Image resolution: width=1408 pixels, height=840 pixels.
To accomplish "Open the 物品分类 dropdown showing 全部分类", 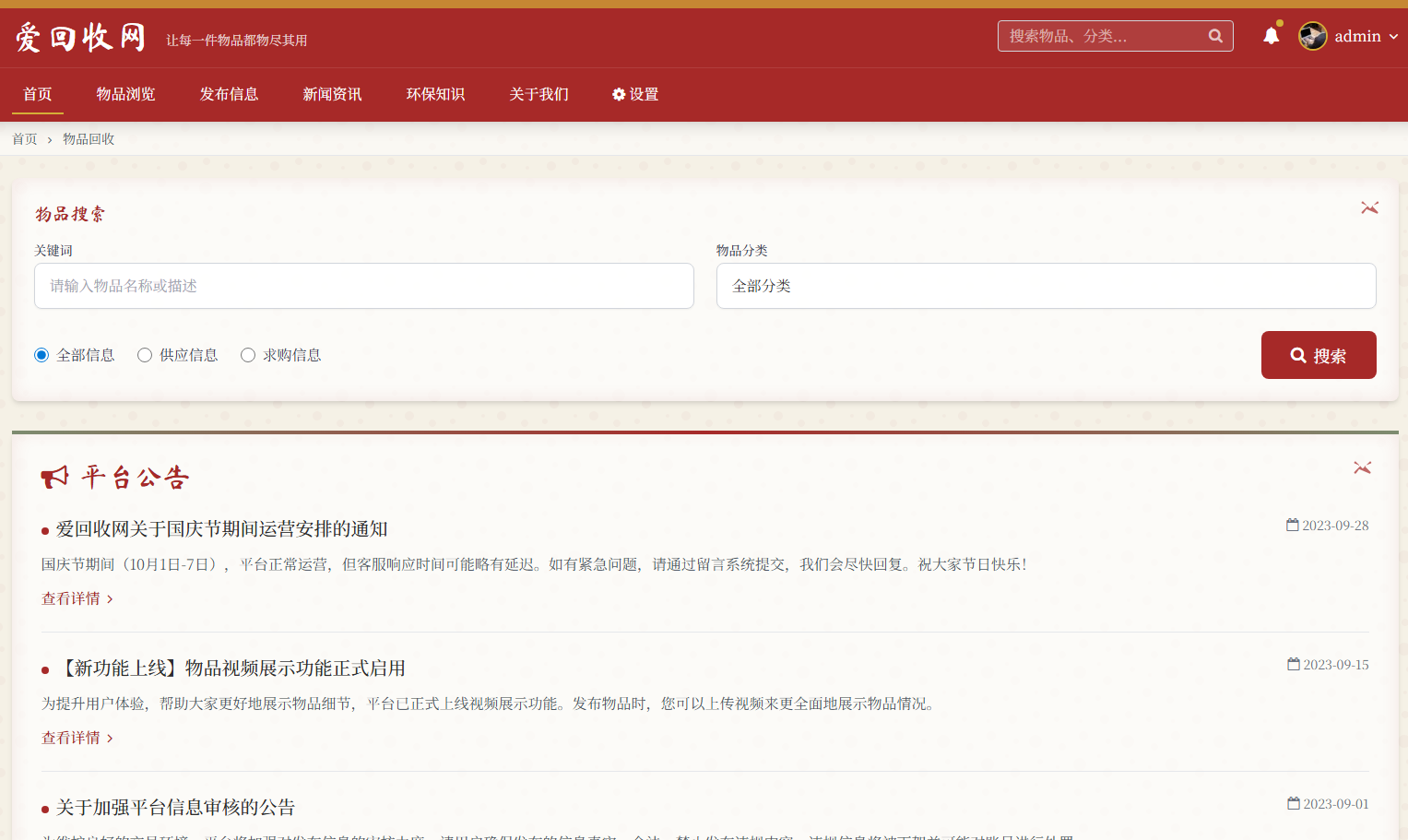I will pos(1046,286).
